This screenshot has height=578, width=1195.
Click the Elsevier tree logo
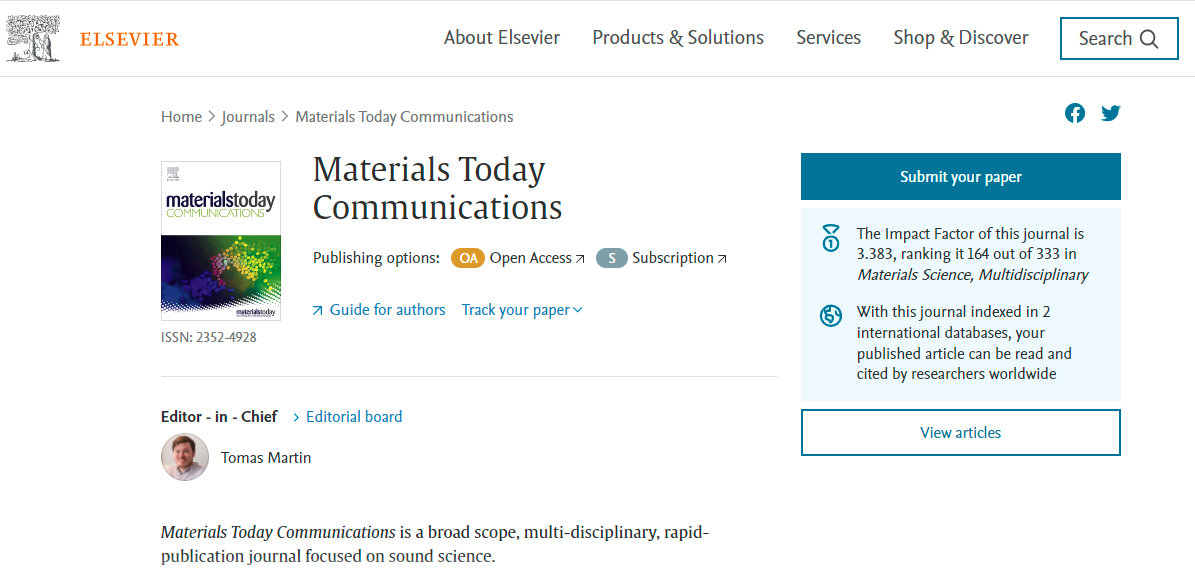(x=32, y=39)
